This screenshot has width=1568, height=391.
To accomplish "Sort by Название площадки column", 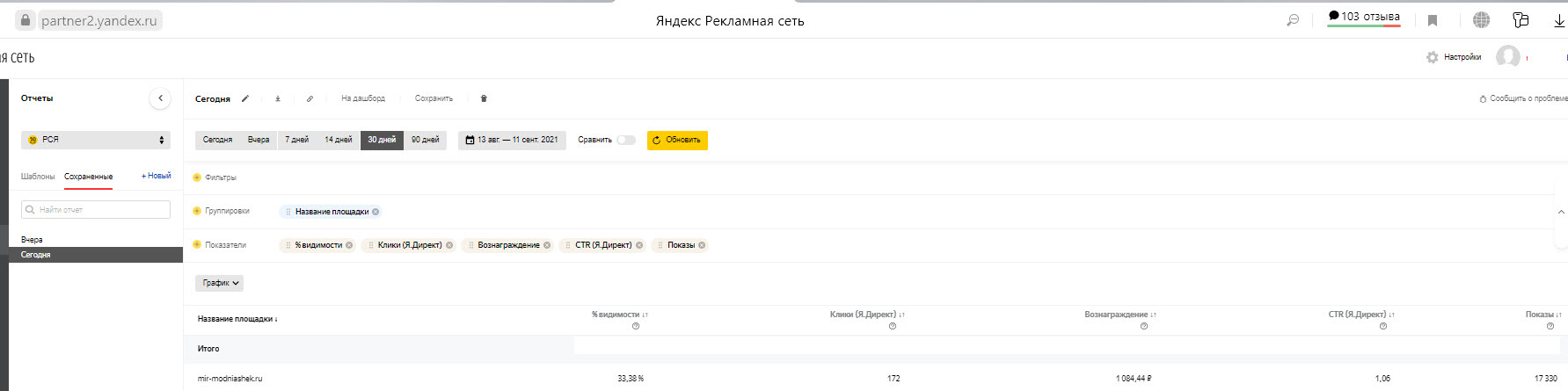I will pos(237,319).
